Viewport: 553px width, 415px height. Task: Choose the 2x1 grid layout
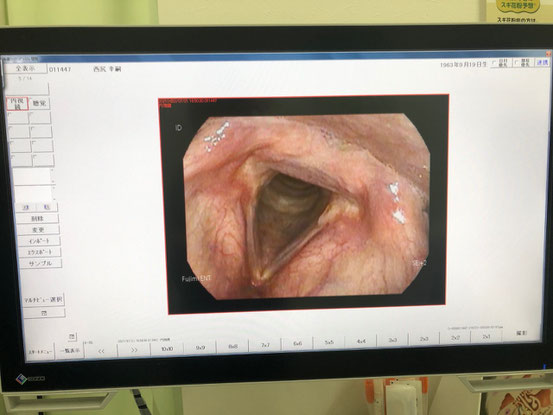486,337
